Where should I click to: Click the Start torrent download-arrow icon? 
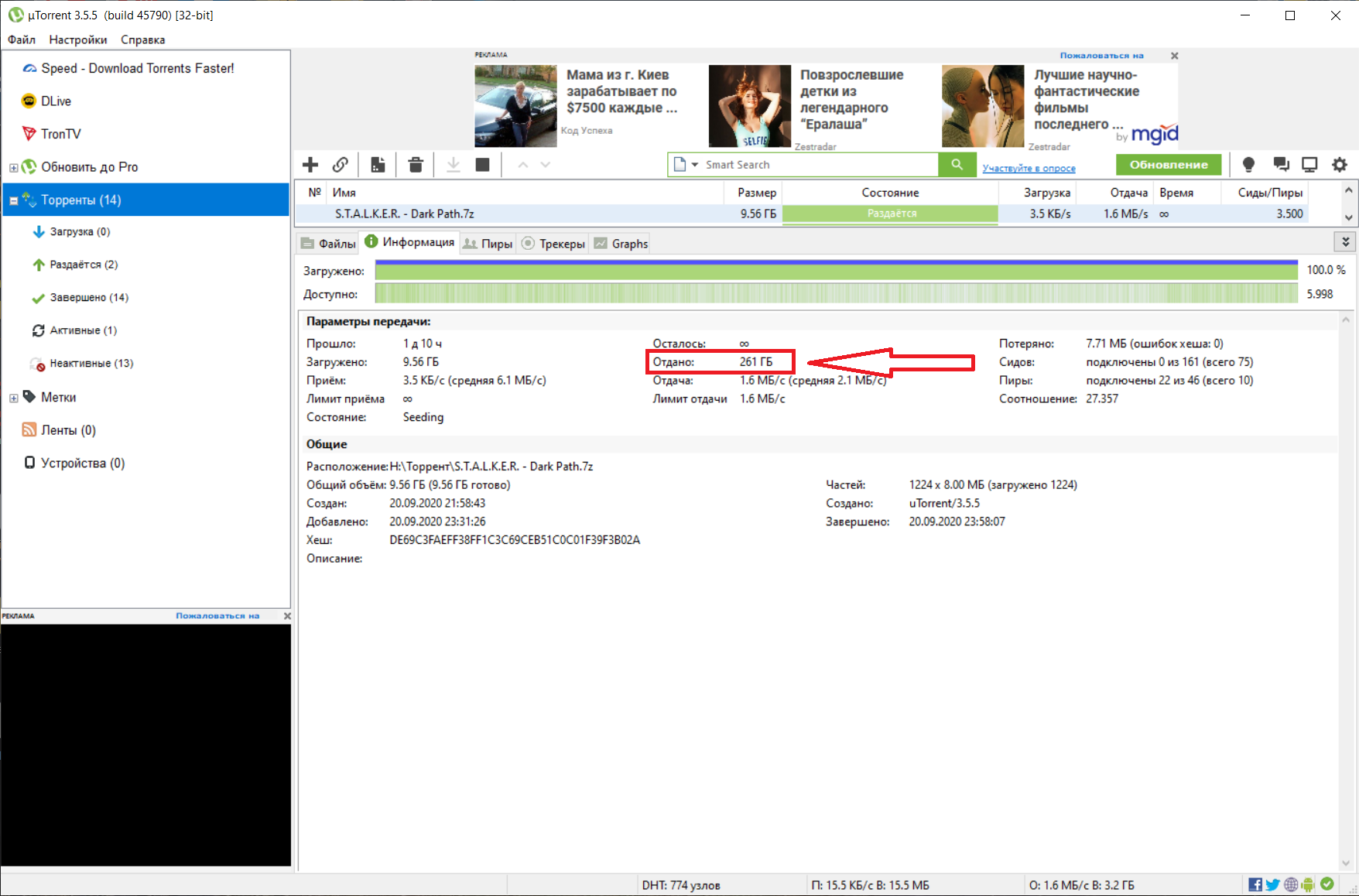pos(454,165)
